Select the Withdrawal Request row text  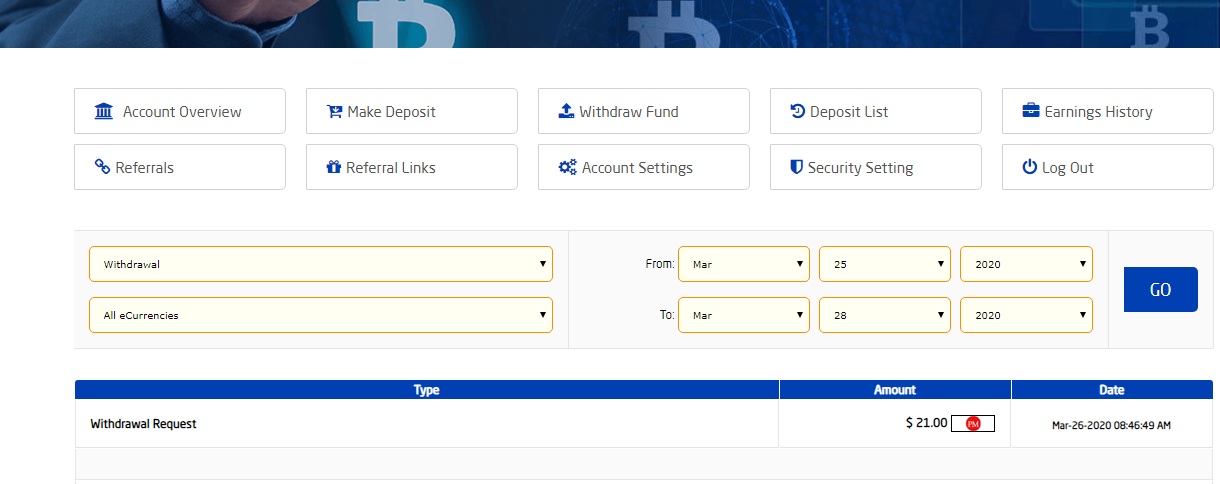[143, 424]
